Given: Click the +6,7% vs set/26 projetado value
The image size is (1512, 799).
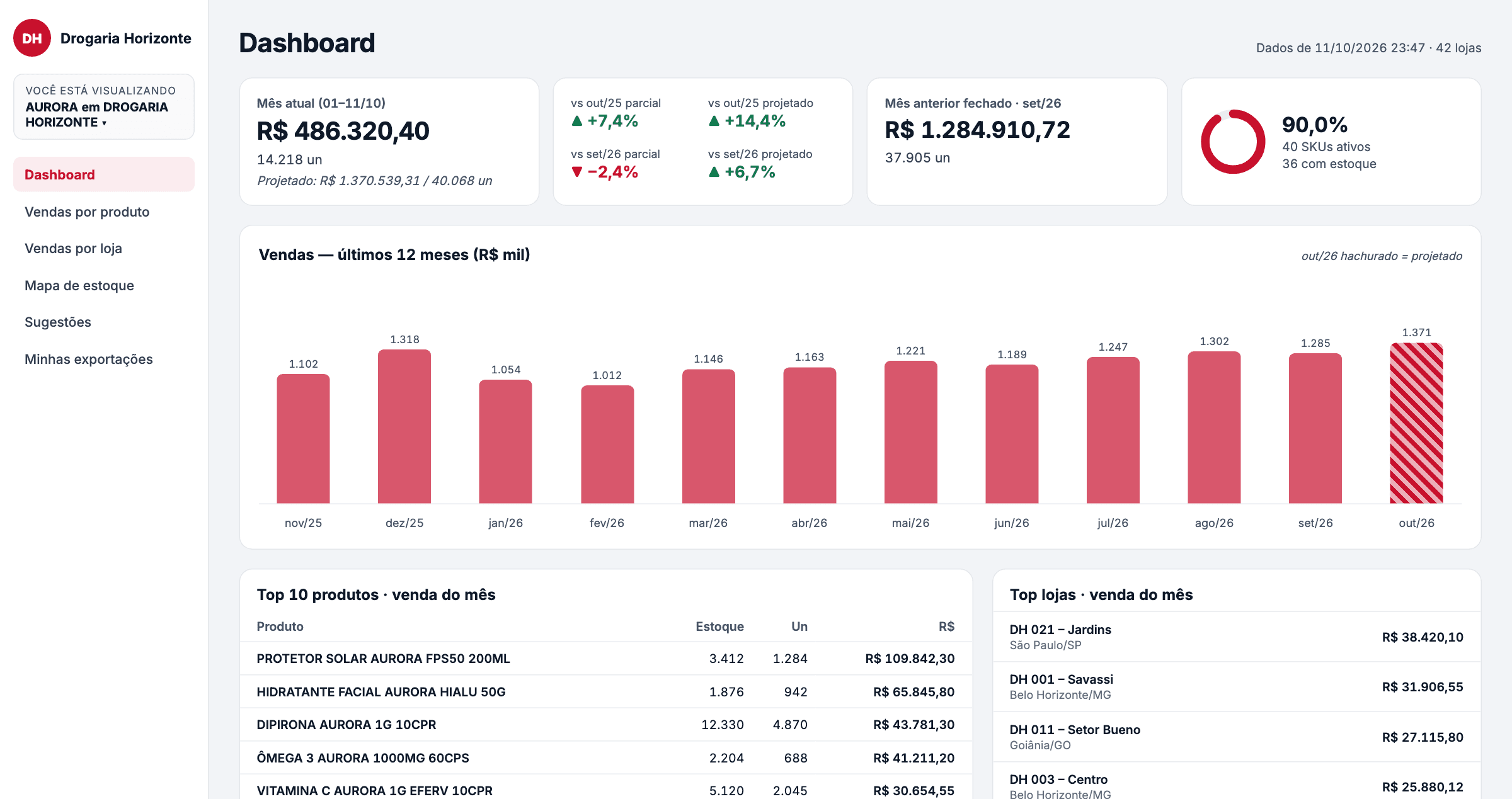Looking at the screenshot, I should tap(742, 172).
